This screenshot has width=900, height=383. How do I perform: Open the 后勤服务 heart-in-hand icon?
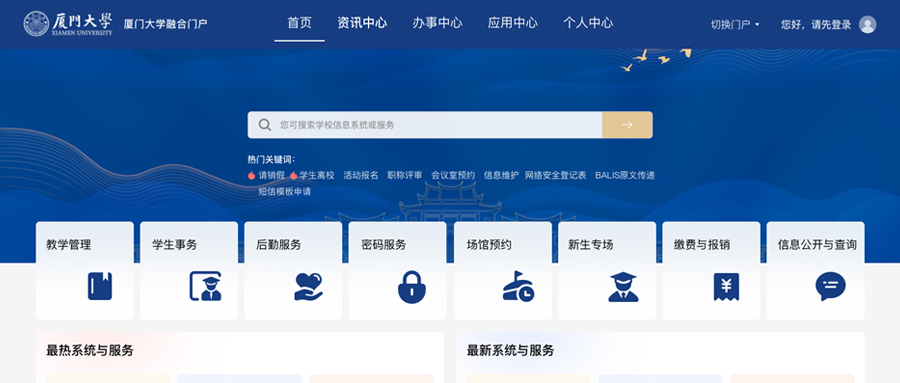click(x=309, y=287)
